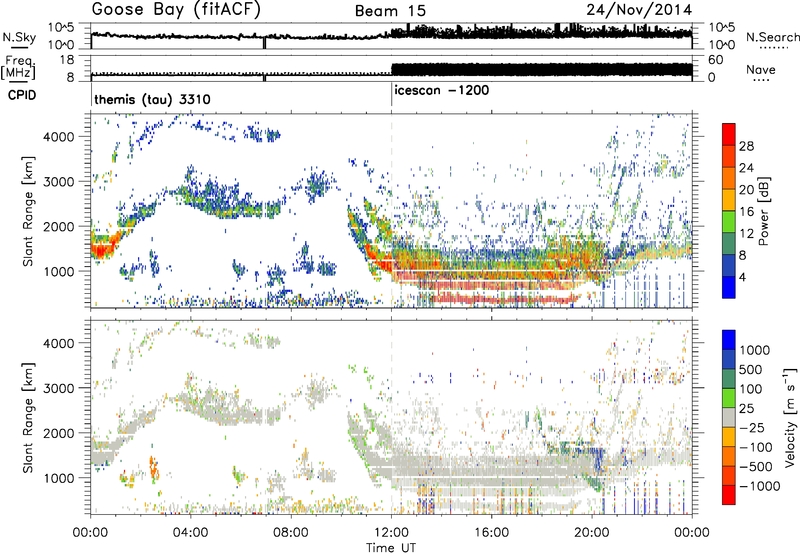
Task: Click the 'N.Search' legend label
Action: 772,37
